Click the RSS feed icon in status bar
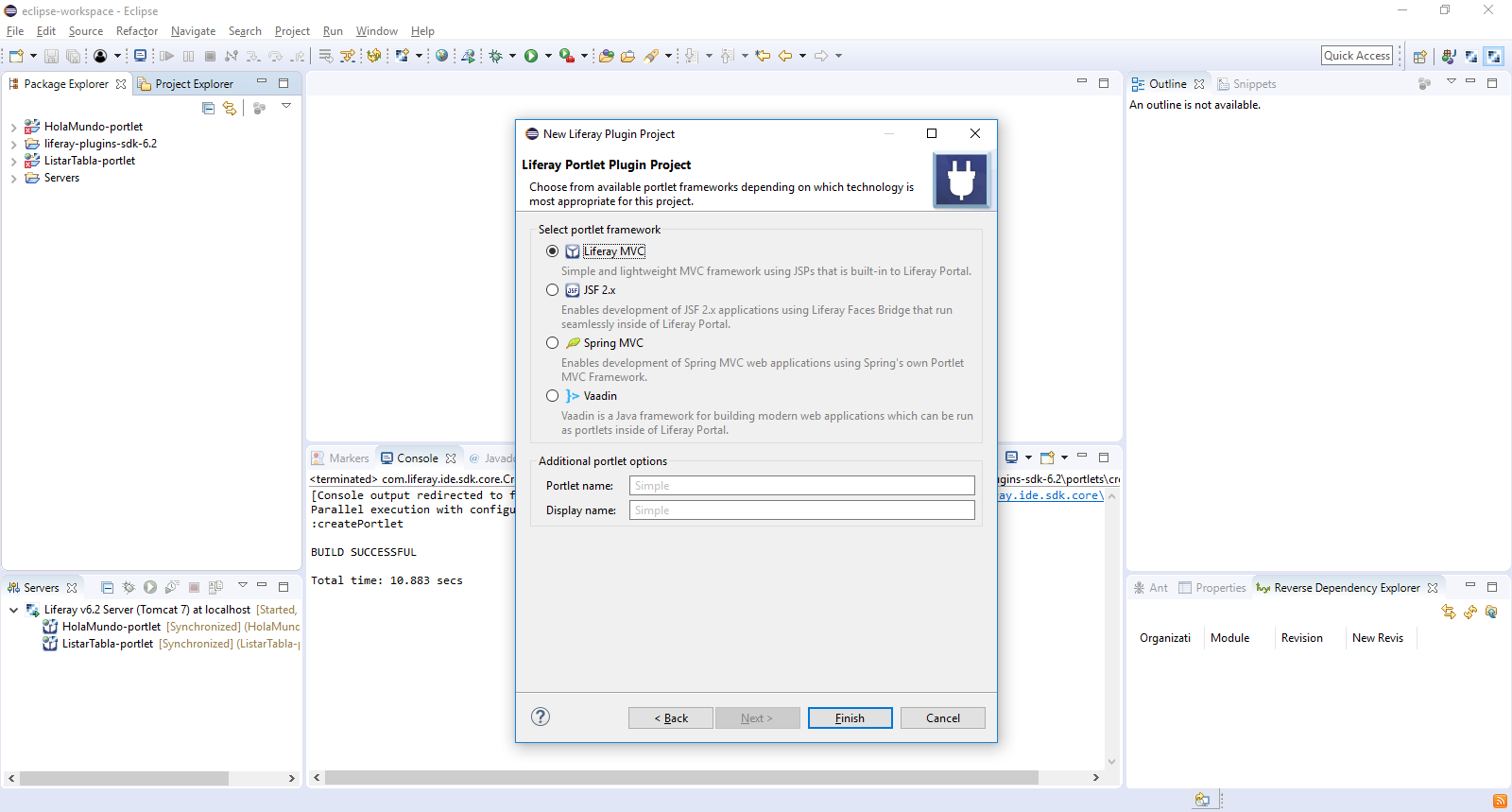 click(x=1500, y=801)
